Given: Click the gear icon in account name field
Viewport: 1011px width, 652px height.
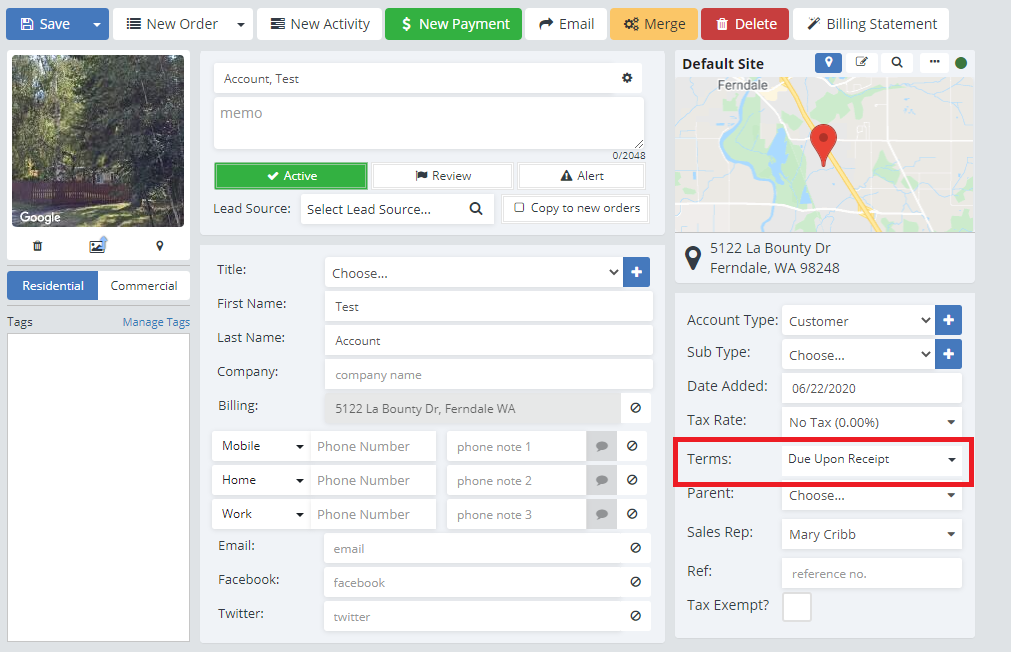Looking at the screenshot, I should tap(627, 78).
